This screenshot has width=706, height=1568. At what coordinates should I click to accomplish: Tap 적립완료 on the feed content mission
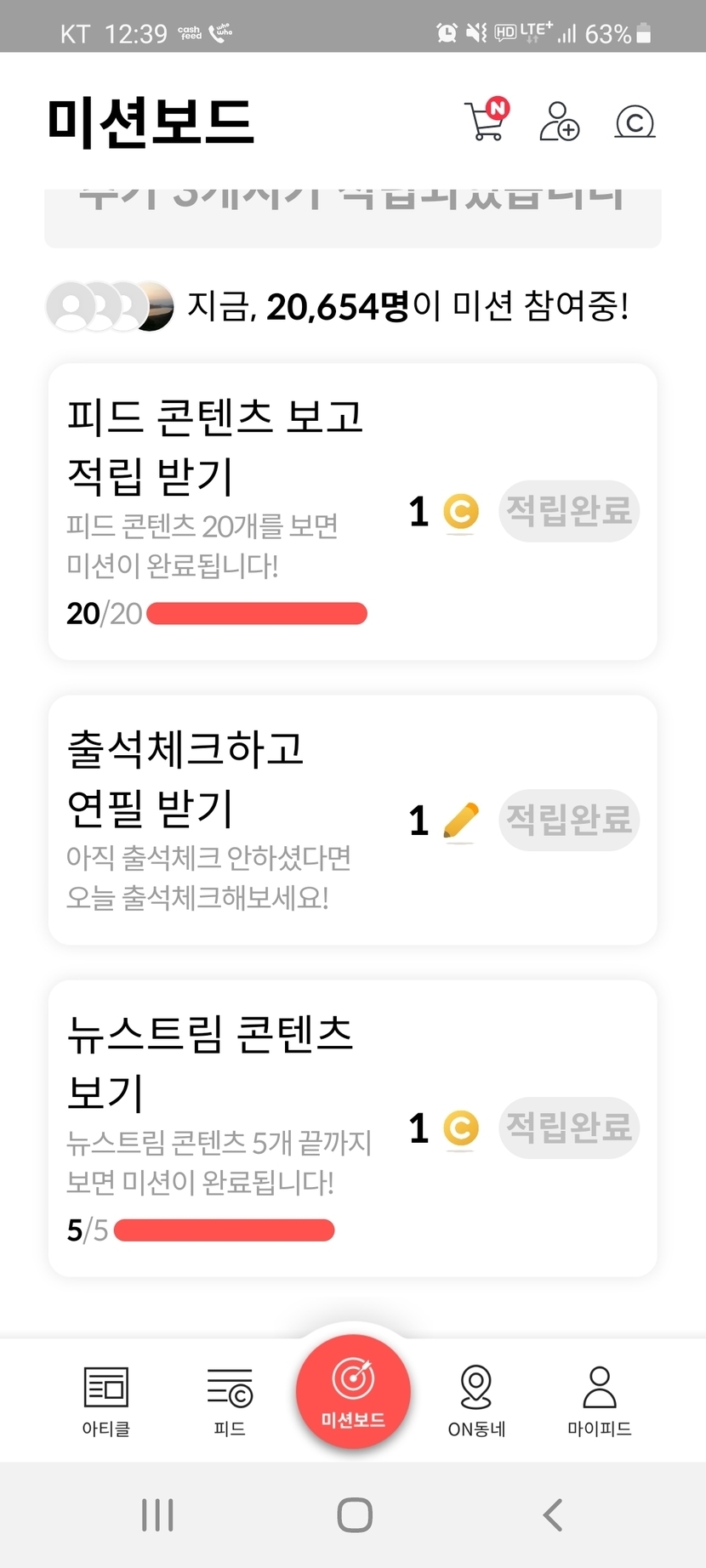coord(569,511)
